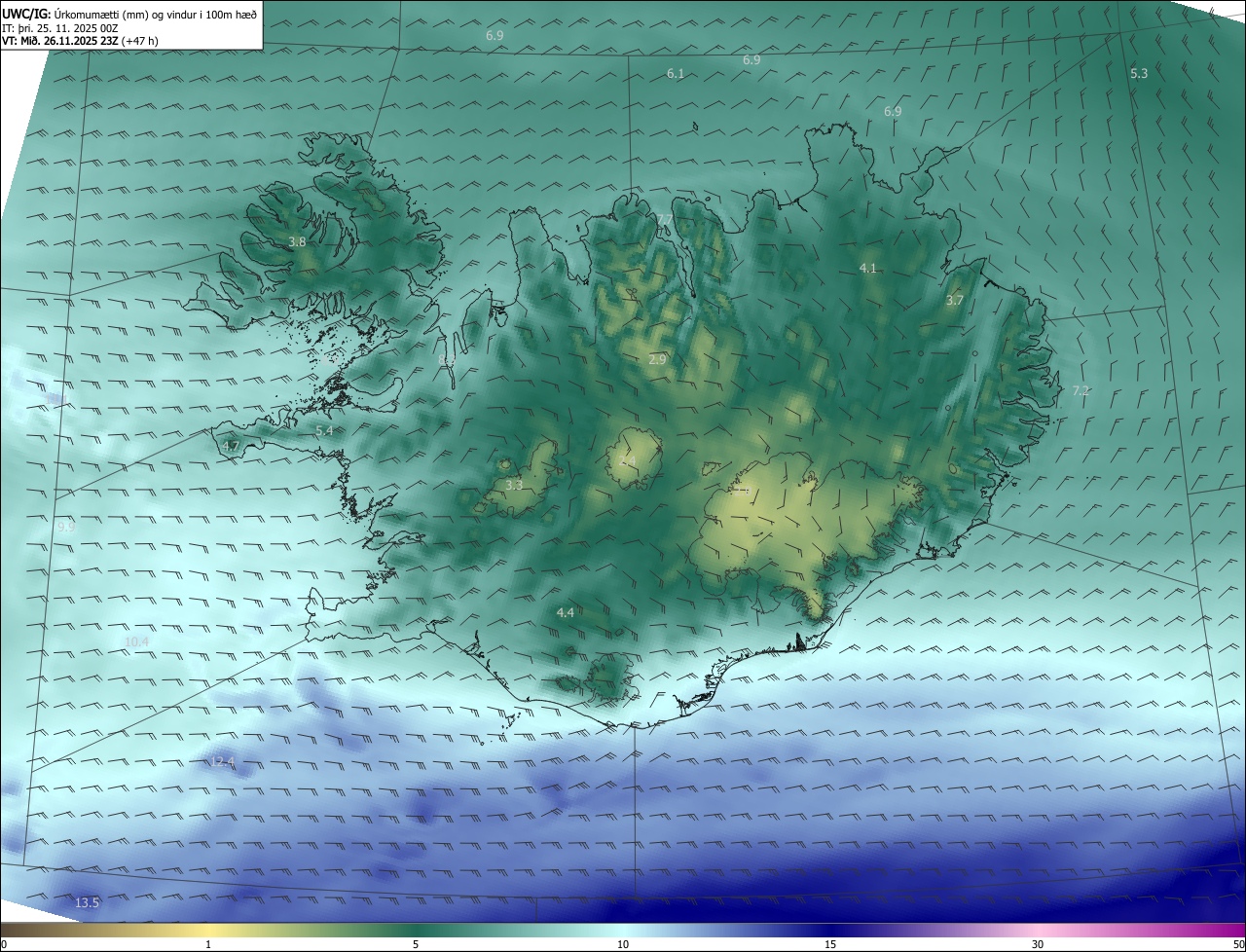This screenshot has width=1246, height=952.
Task: Click the 4.7 value on the map
Action: pyautogui.click(x=231, y=447)
